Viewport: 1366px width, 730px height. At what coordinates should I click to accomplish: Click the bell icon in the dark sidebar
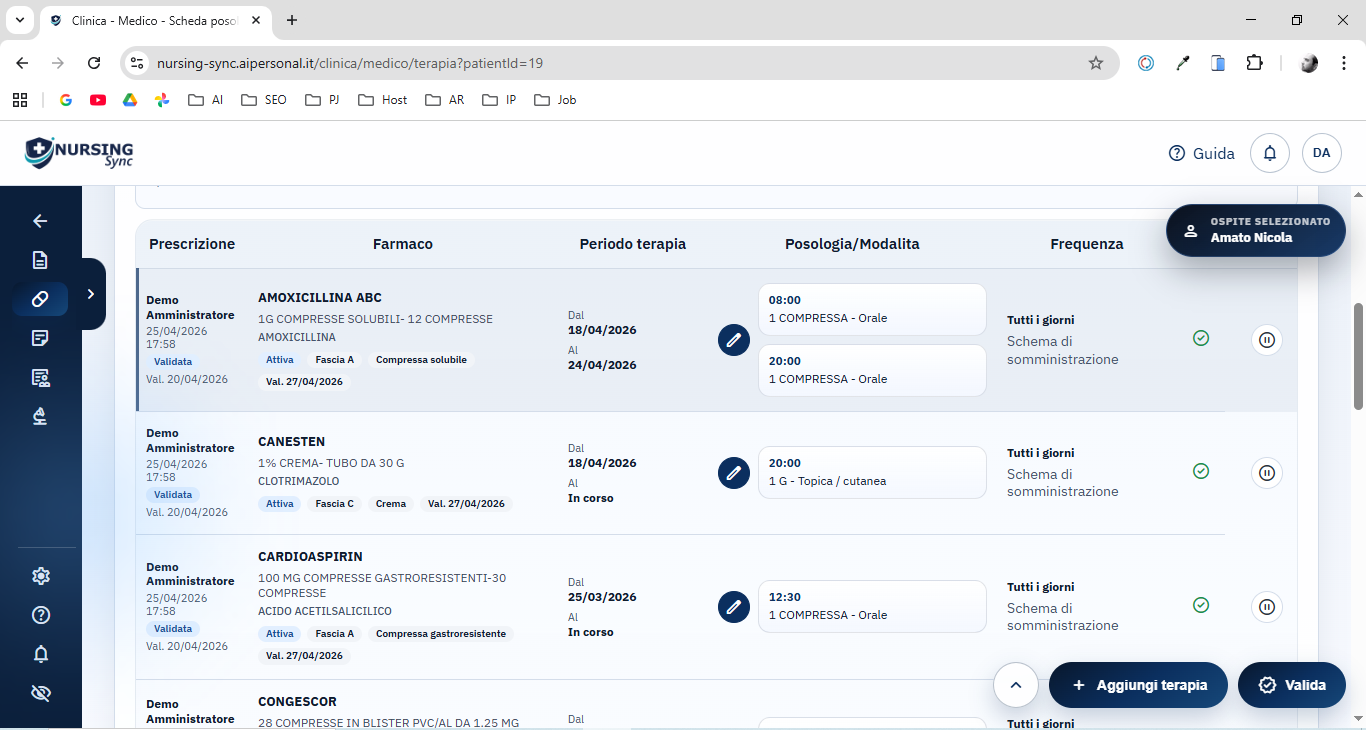(40, 654)
